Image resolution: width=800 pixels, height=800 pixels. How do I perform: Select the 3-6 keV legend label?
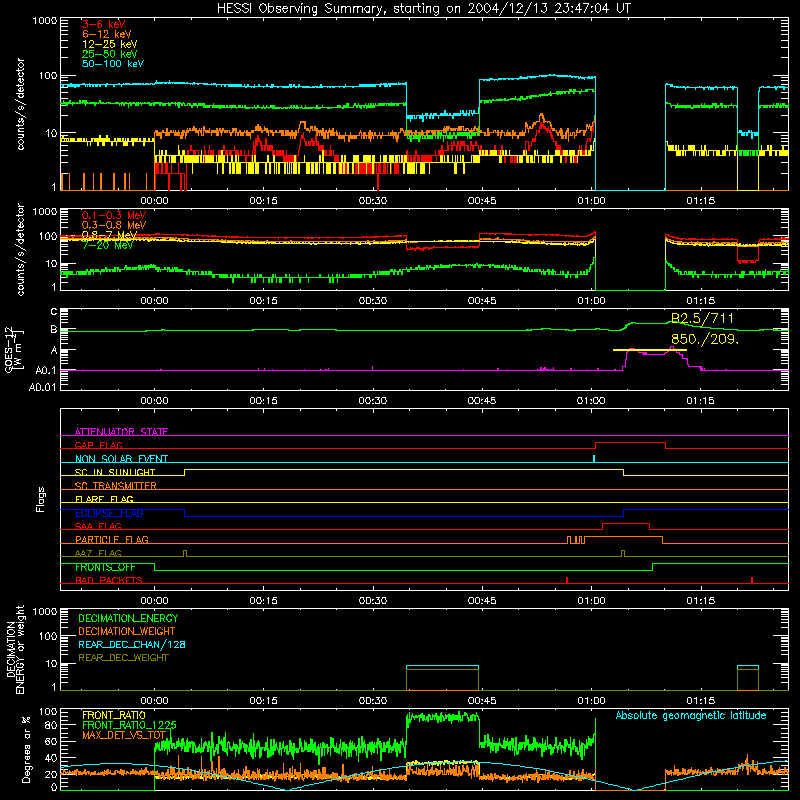tap(103, 24)
